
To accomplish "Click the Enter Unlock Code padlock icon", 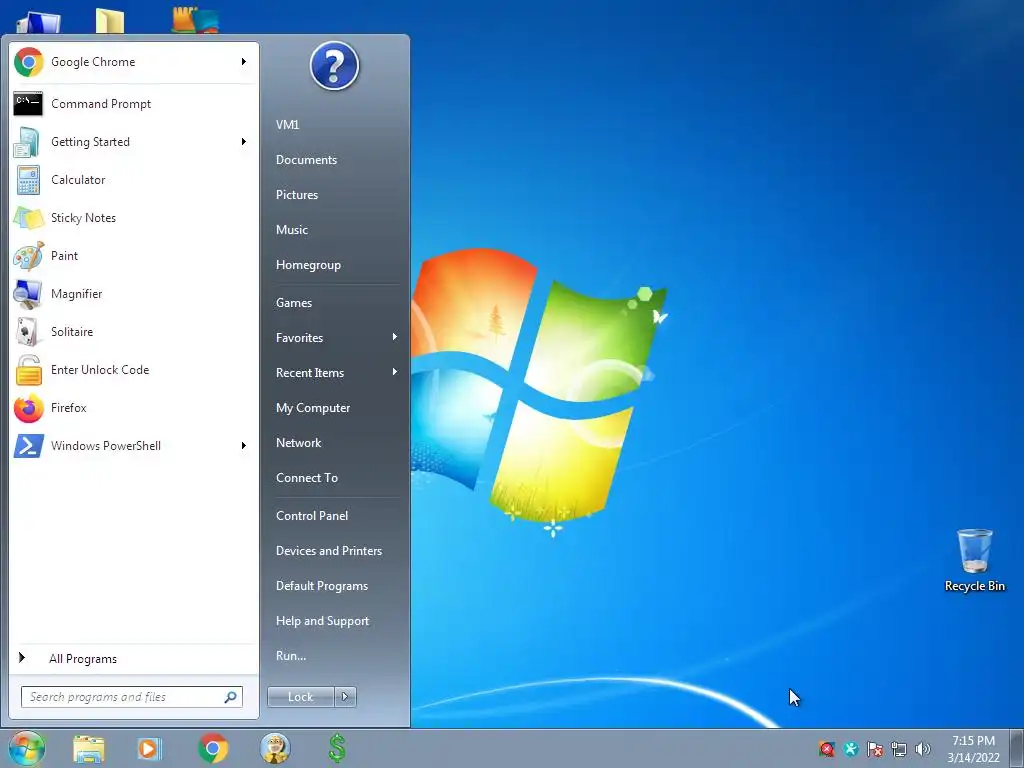I will pyautogui.click(x=29, y=370).
